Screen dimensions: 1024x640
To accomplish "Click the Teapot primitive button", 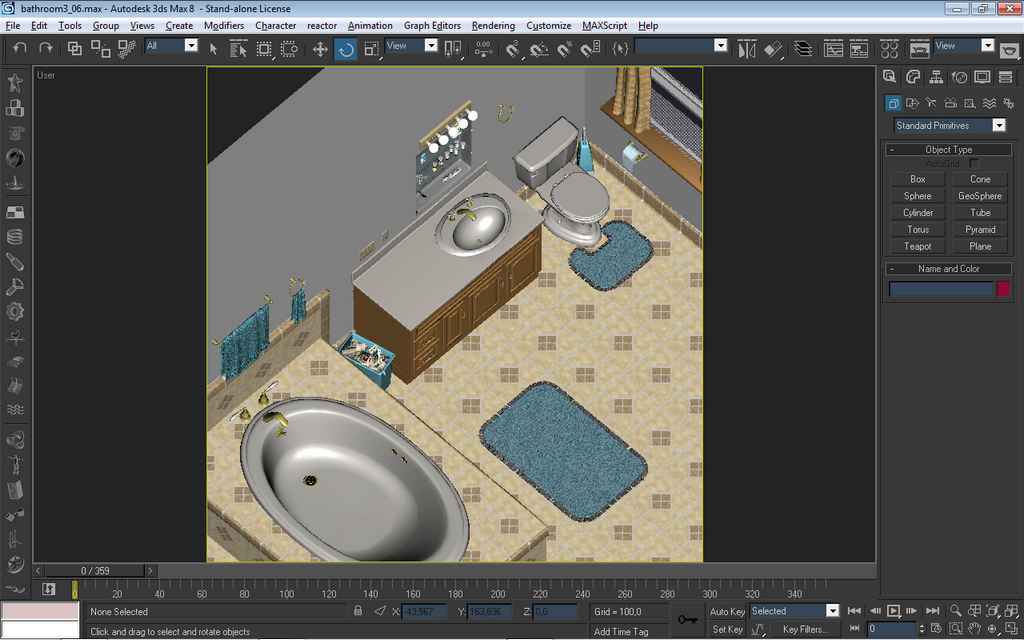I will coord(917,246).
